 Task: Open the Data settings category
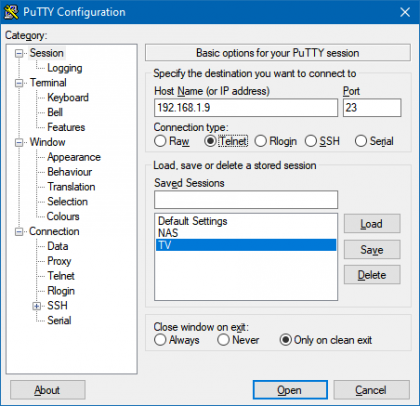(x=58, y=246)
